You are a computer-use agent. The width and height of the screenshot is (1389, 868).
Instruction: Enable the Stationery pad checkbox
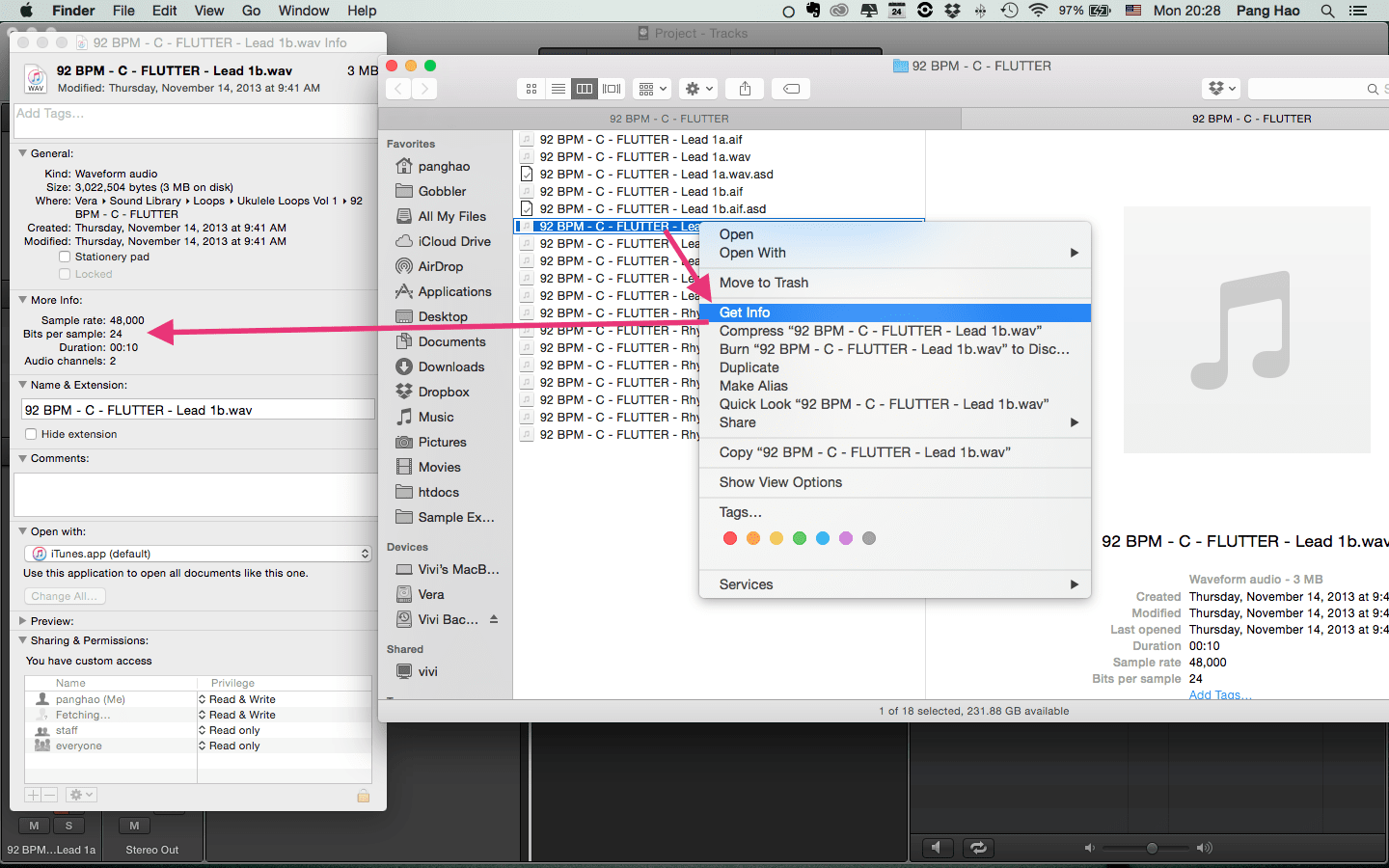point(65,257)
